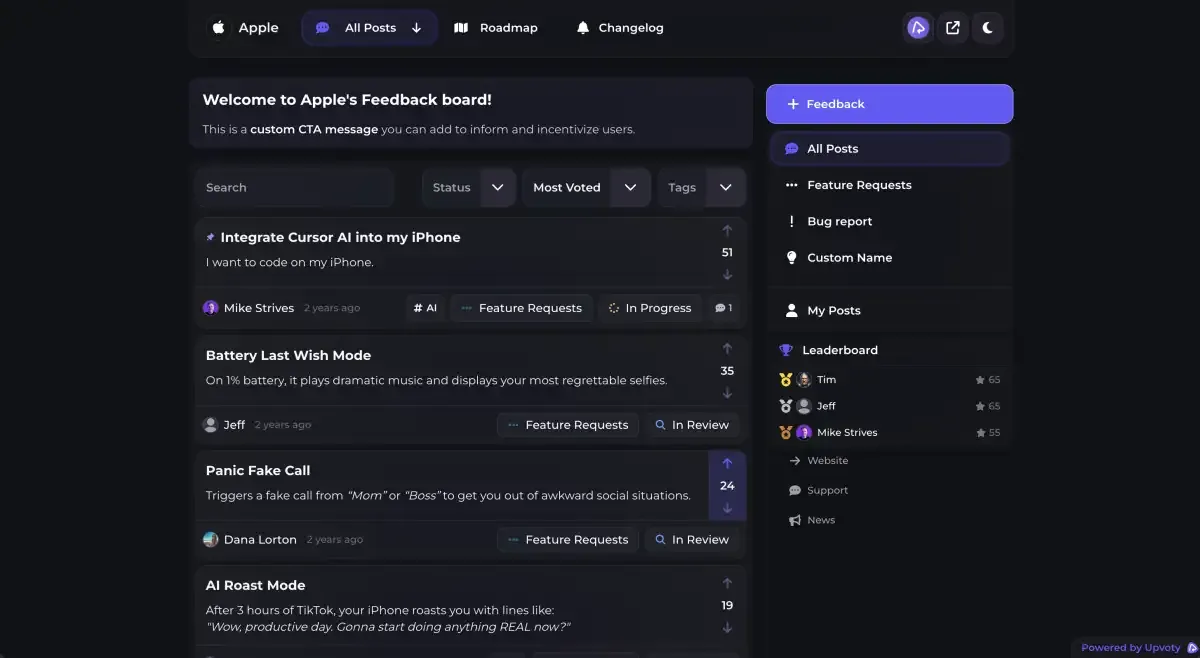Click the Apple logo icon
This screenshot has width=1200, height=658.
218,28
